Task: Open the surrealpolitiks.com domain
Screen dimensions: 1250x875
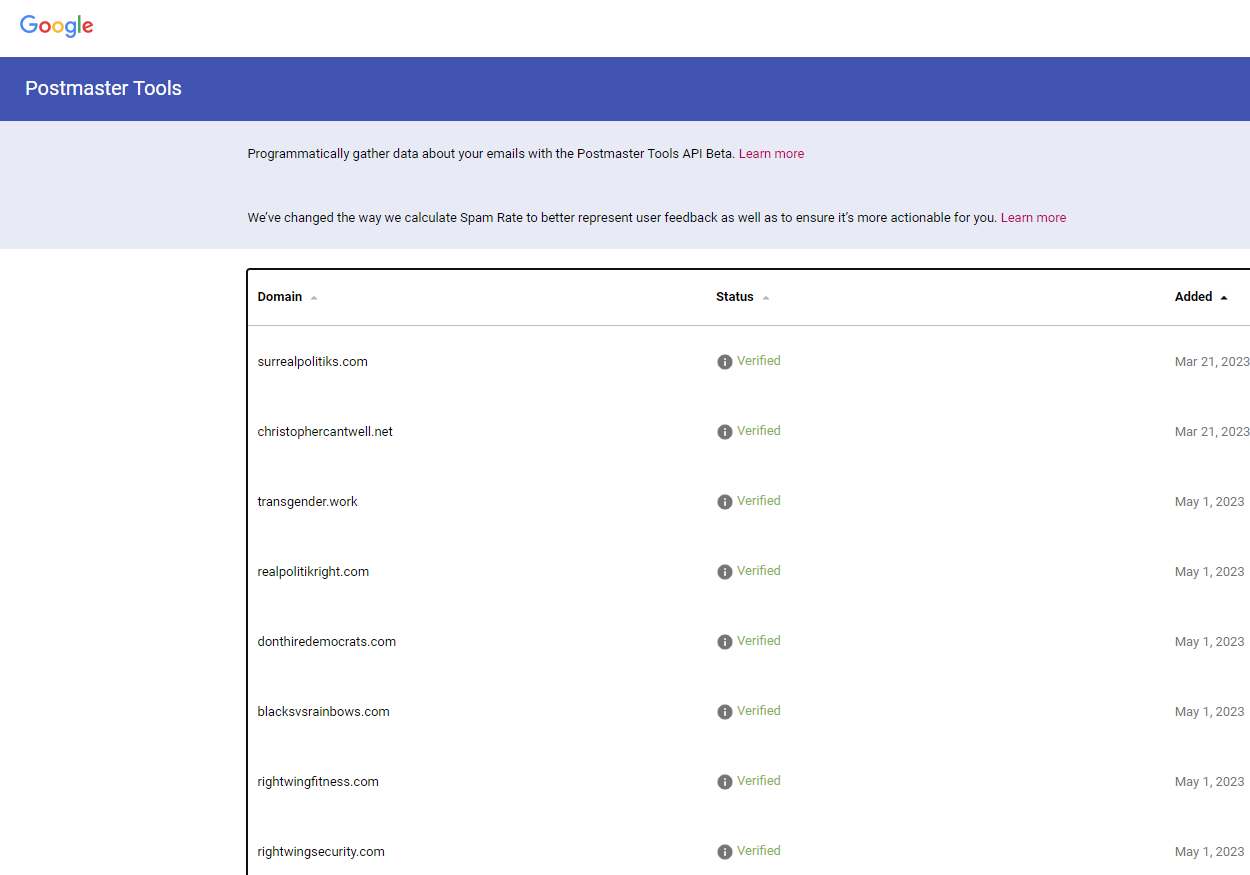Action: [312, 362]
